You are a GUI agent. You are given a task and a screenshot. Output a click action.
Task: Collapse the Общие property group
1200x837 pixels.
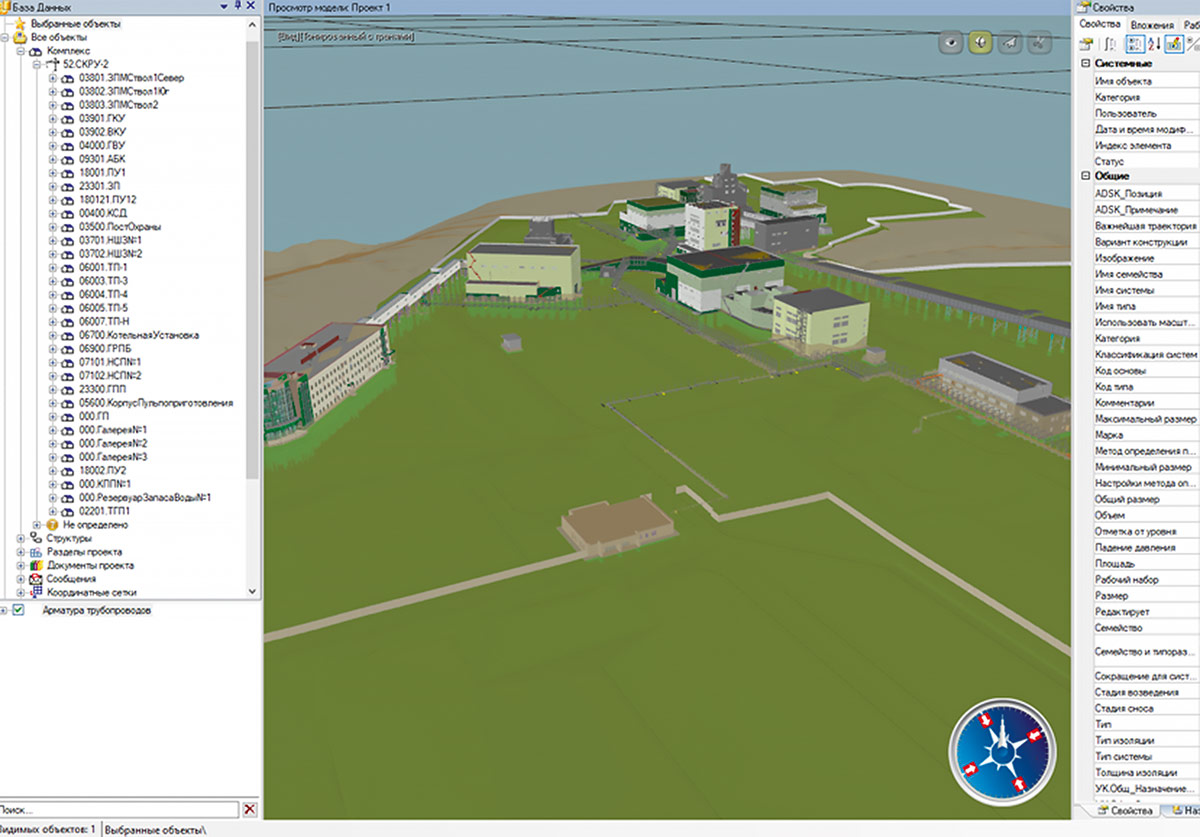1085,176
